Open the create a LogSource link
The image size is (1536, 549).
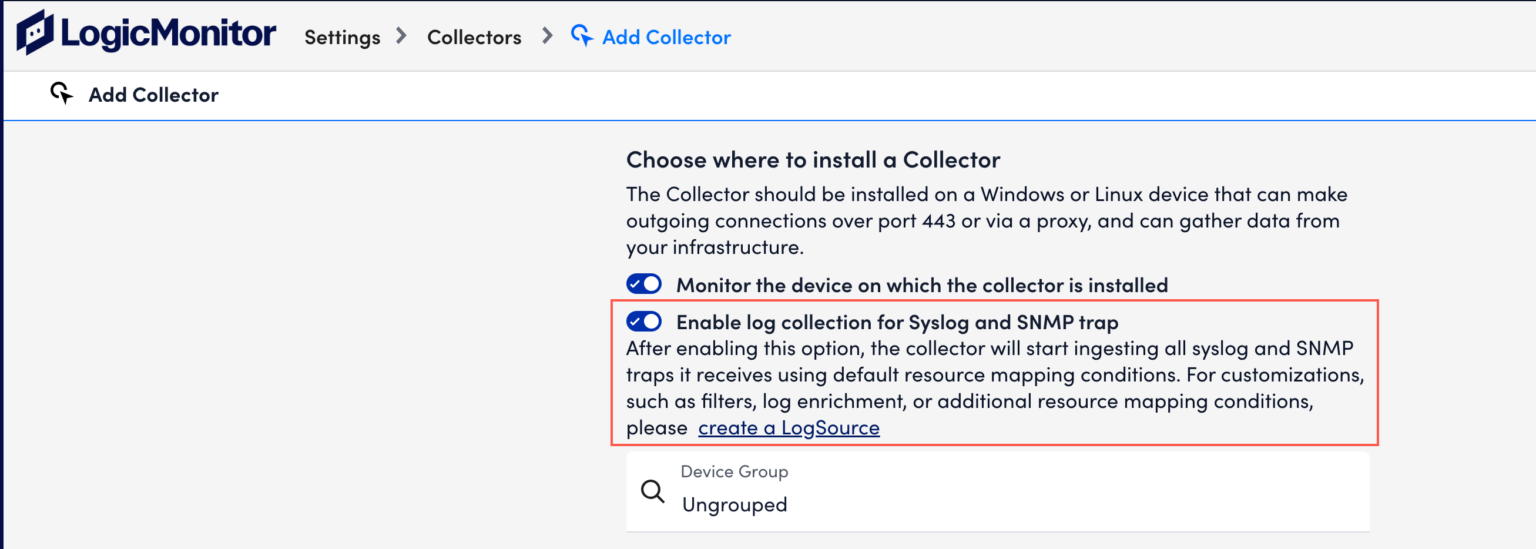[x=789, y=428]
